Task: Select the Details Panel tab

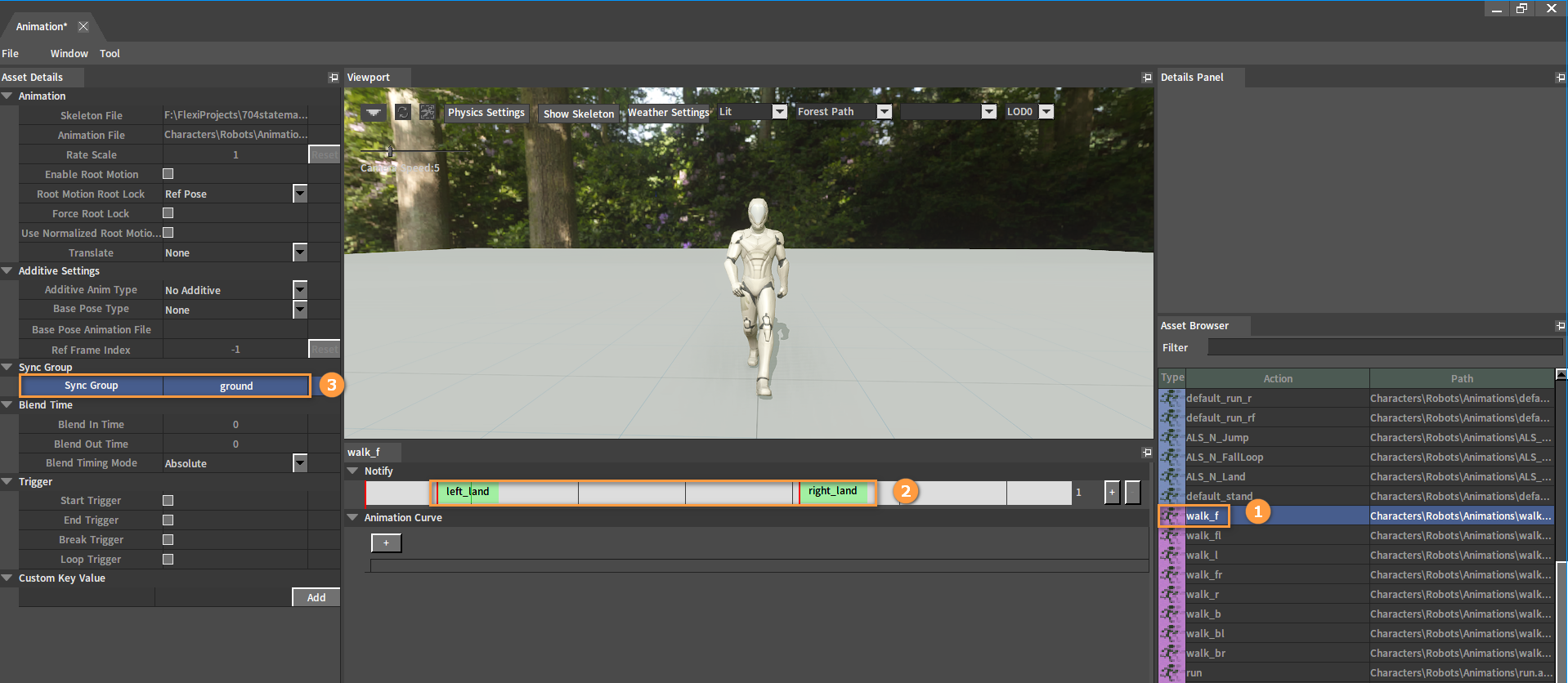Action: pyautogui.click(x=1192, y=78)
